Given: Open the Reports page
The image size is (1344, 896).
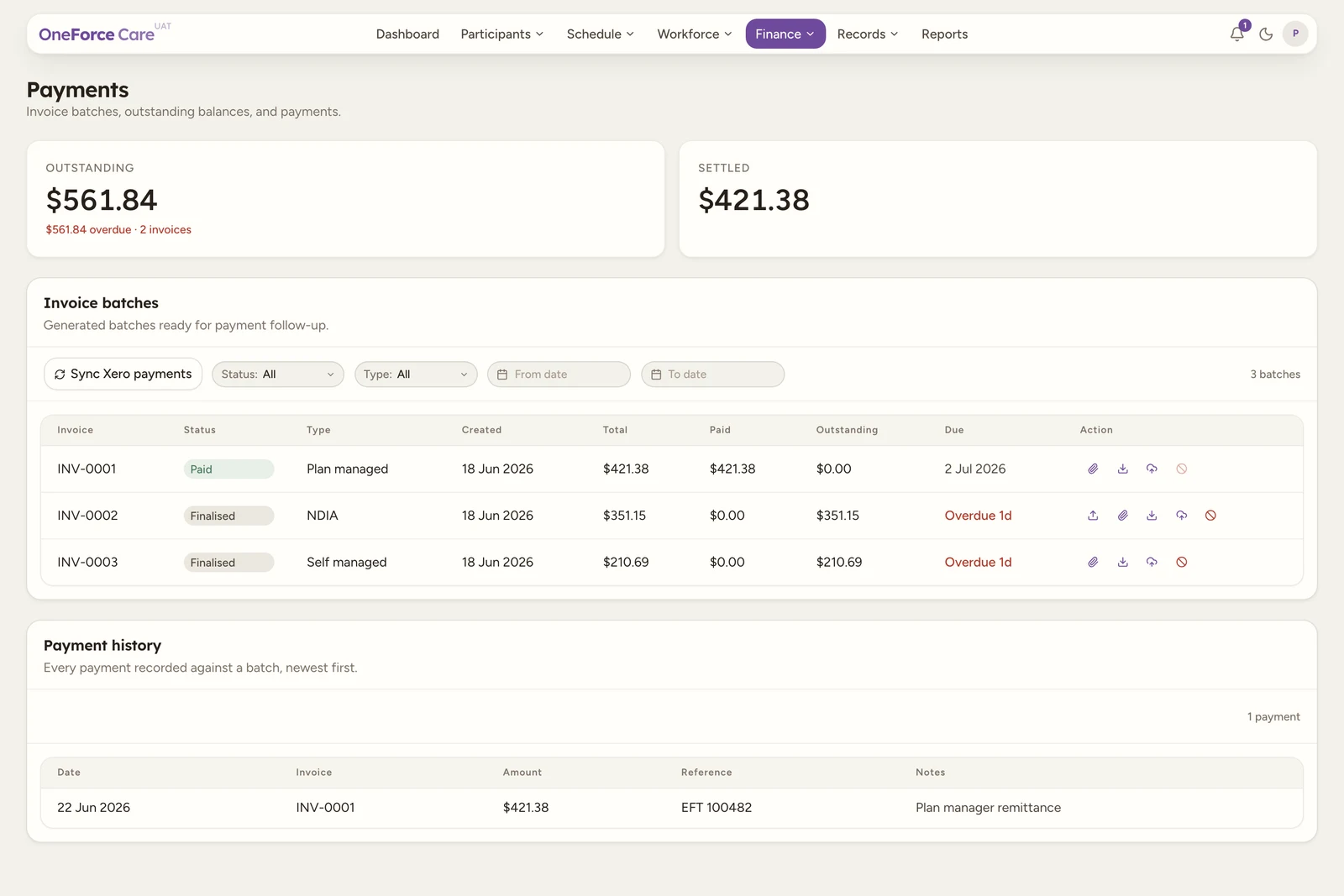Looking at the screenshot, I should [944, 34].
